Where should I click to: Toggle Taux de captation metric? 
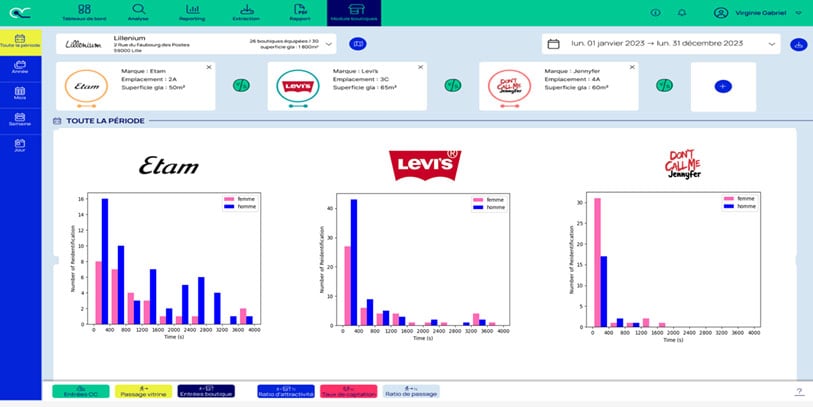click(x=348, y=391)
